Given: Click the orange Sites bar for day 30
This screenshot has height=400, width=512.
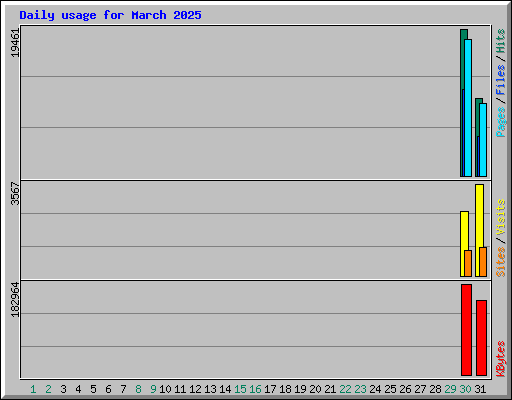Looking at the screenshot, I should (x=468, y=264).
